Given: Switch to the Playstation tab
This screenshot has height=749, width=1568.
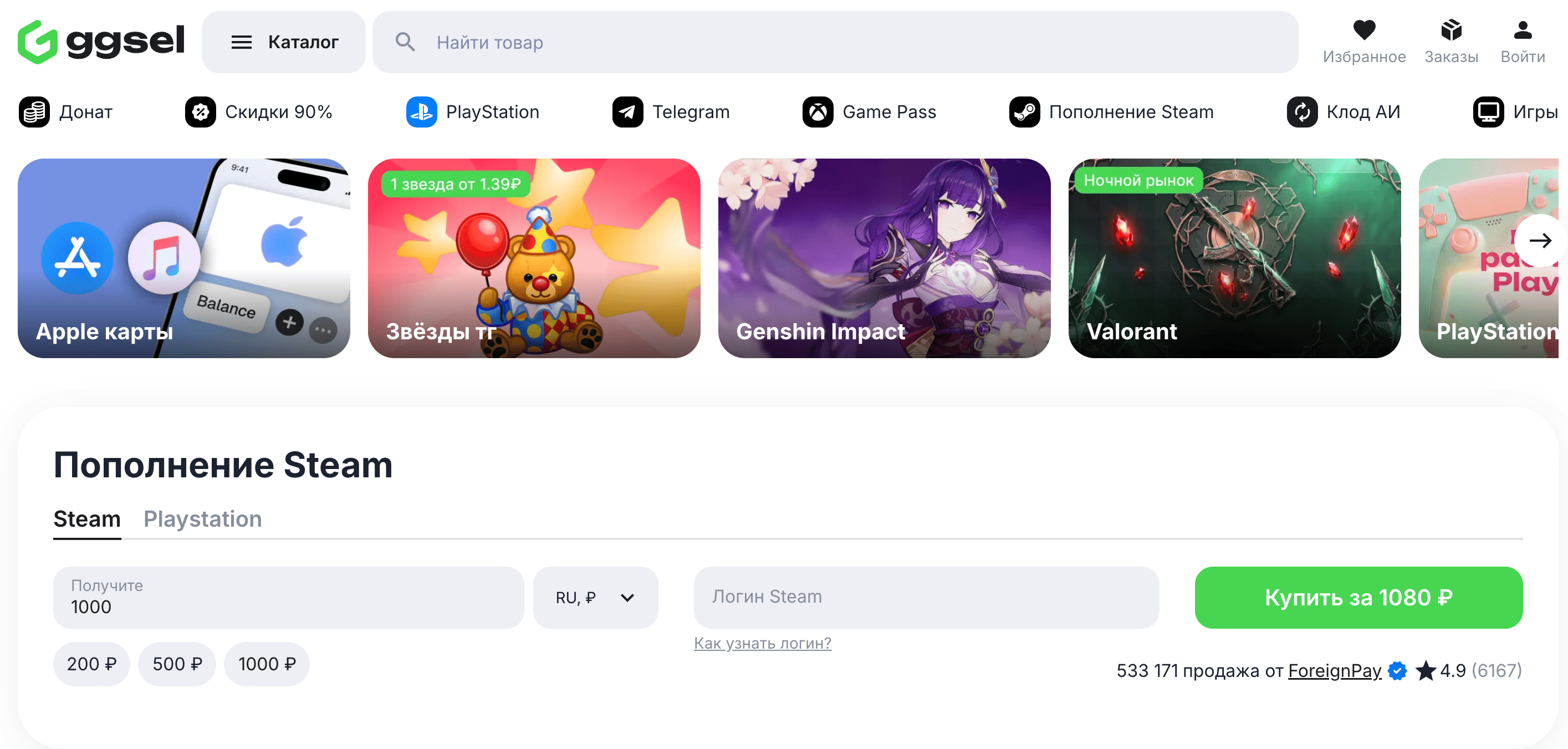Looking at the screenshot, I should 203,519.
